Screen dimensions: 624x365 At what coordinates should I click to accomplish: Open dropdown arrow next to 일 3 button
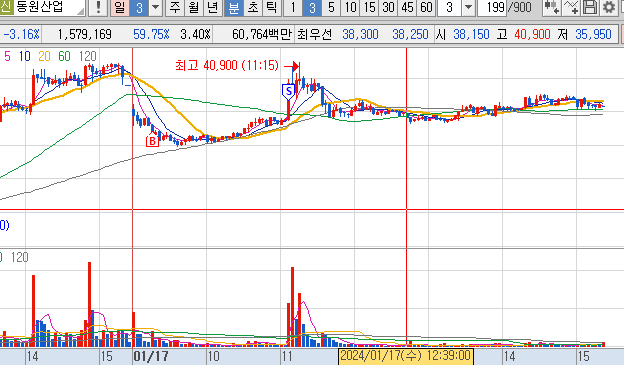(156, 7)
